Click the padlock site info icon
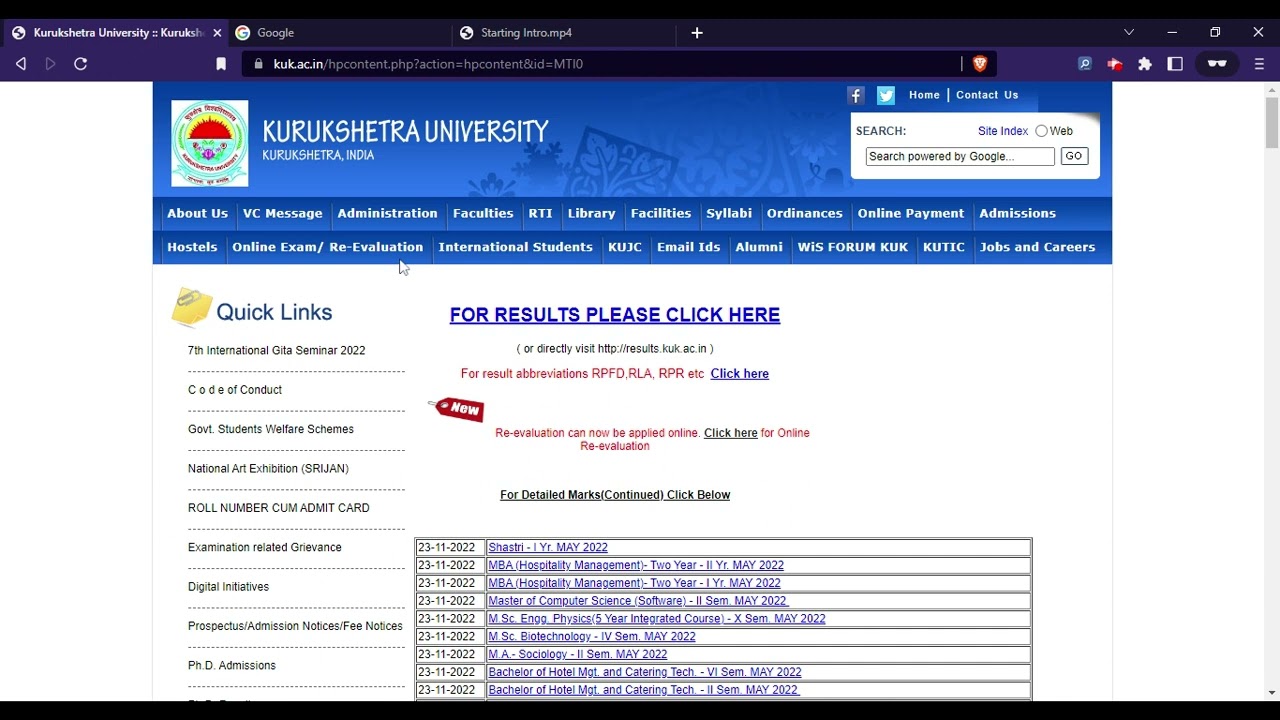Screen dimensions: 1280x720 point(259,64)
